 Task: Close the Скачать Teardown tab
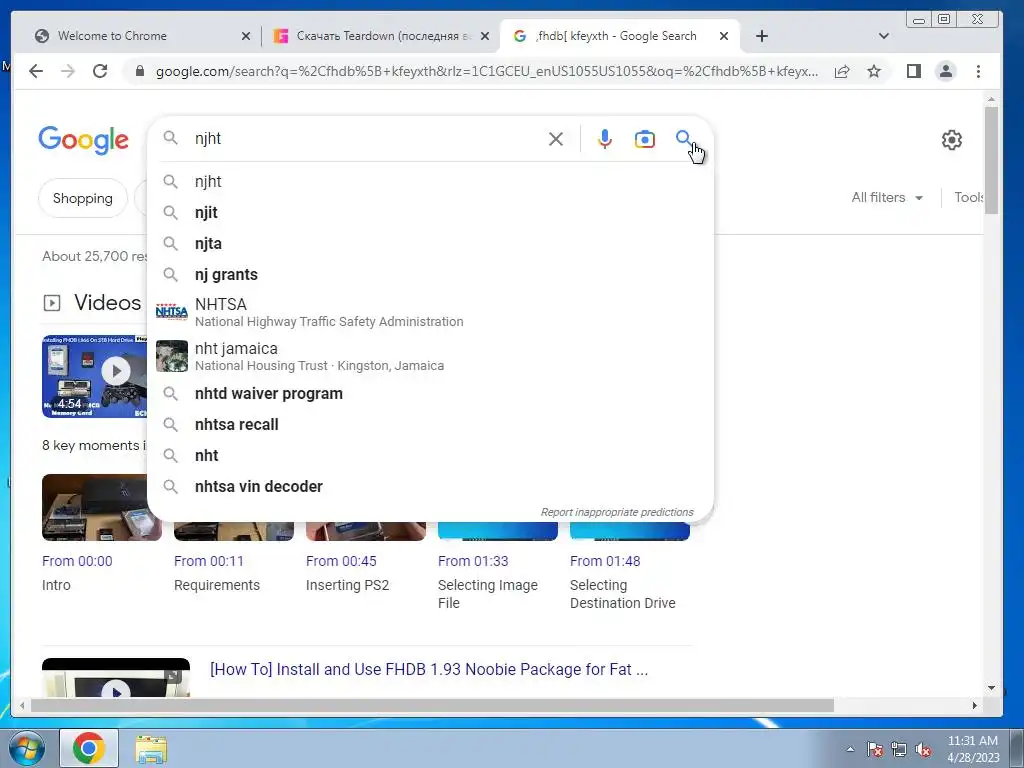485,37
